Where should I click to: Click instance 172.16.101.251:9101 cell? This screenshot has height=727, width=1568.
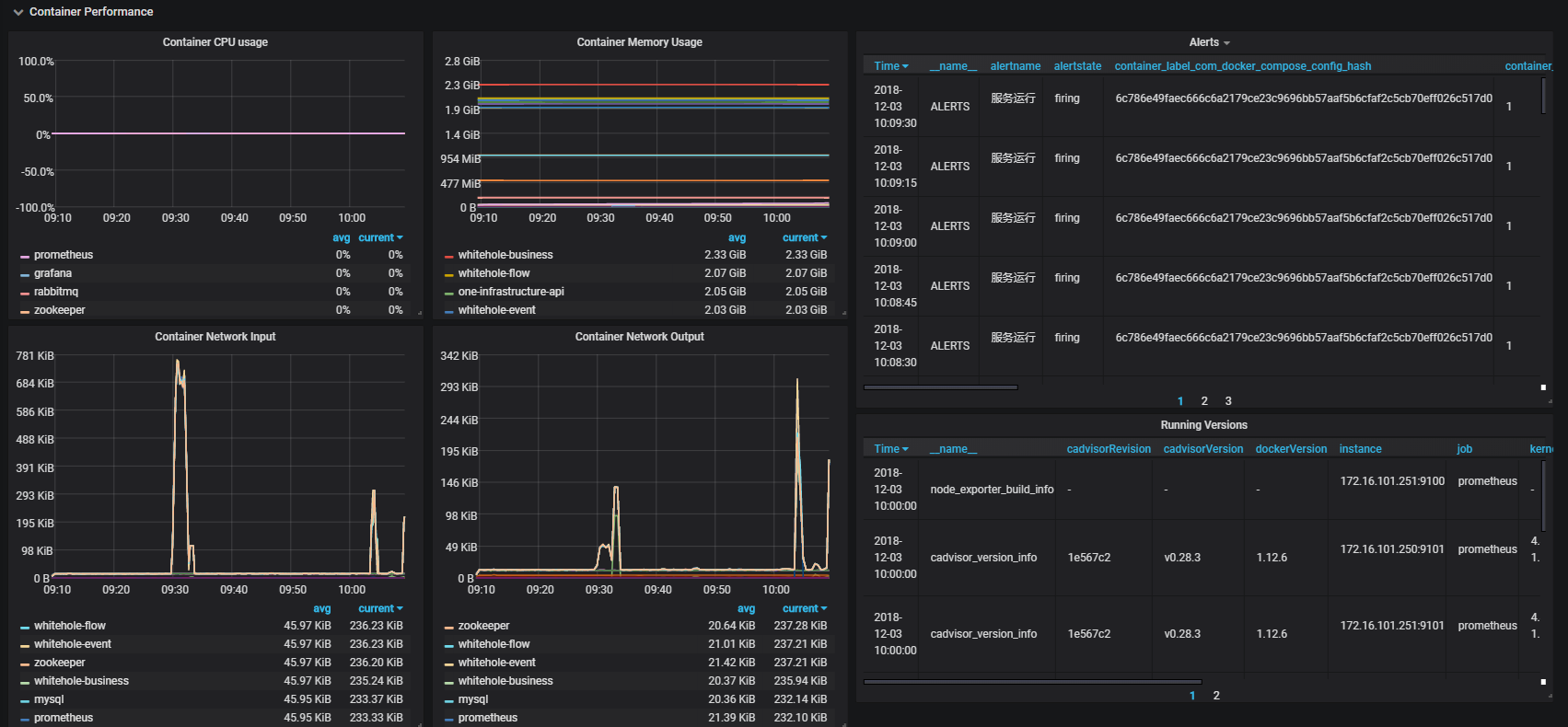tap(1392, 626)
